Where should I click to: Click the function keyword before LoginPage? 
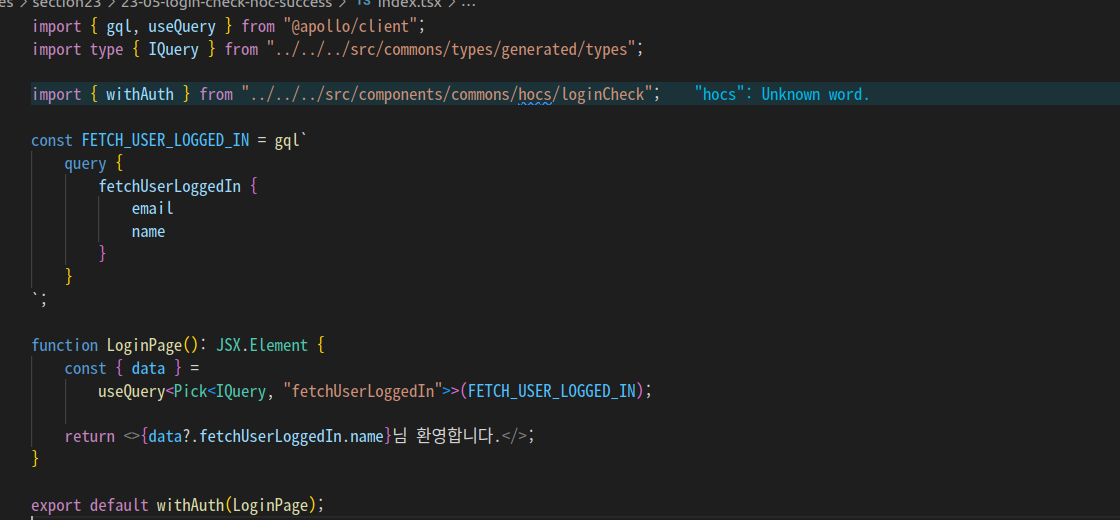pyautogui.click(x=64, y=346)
